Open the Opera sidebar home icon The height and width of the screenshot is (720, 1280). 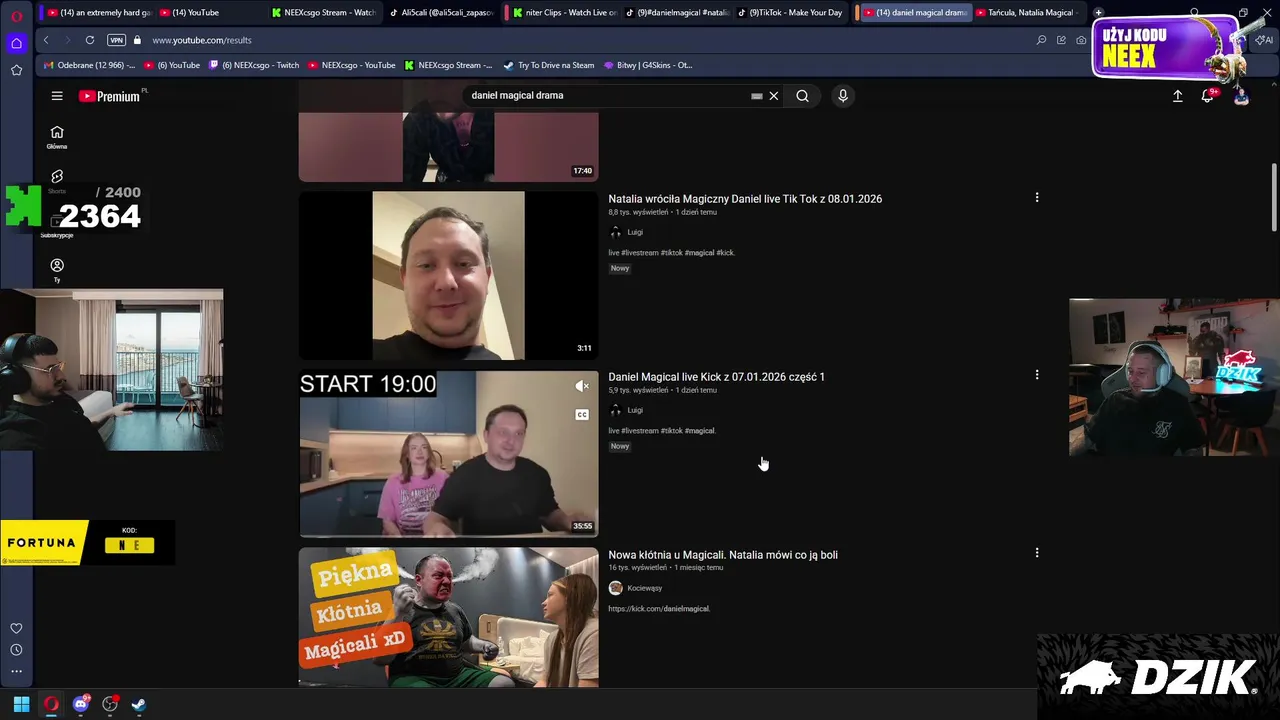coord(16,43)
